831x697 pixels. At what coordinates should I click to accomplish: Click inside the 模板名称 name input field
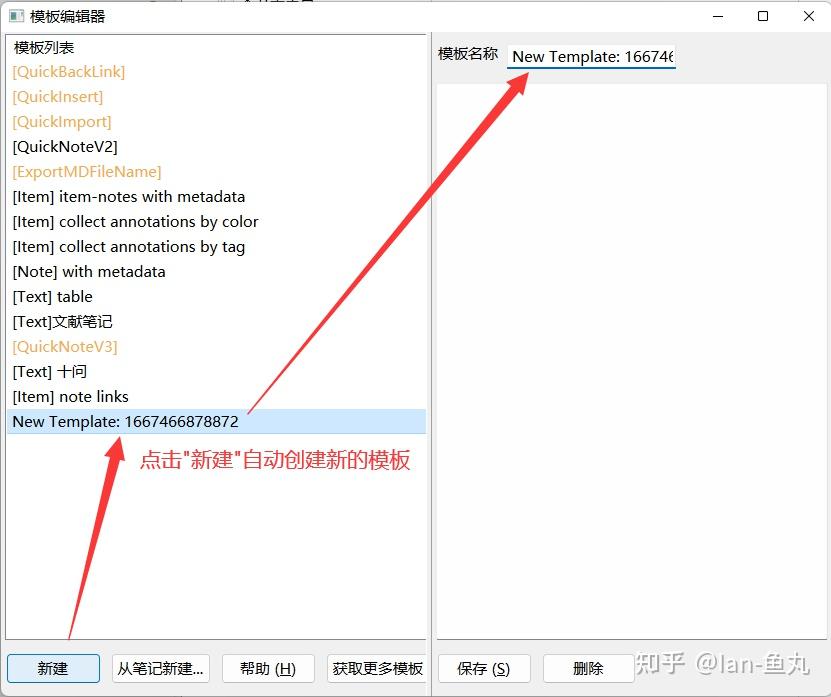coord(590,57)
